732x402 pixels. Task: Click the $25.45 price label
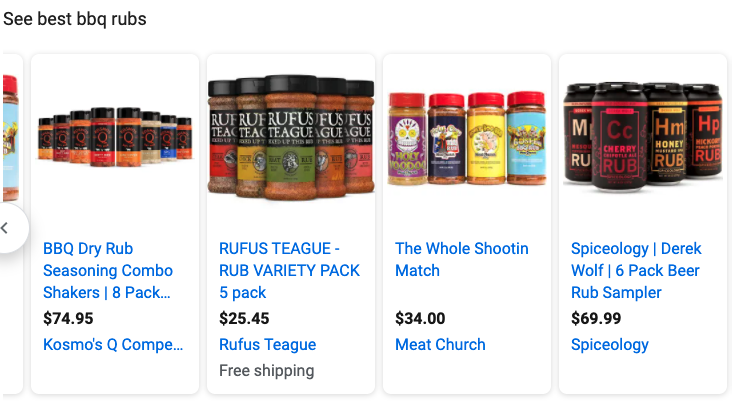(244, 318)
